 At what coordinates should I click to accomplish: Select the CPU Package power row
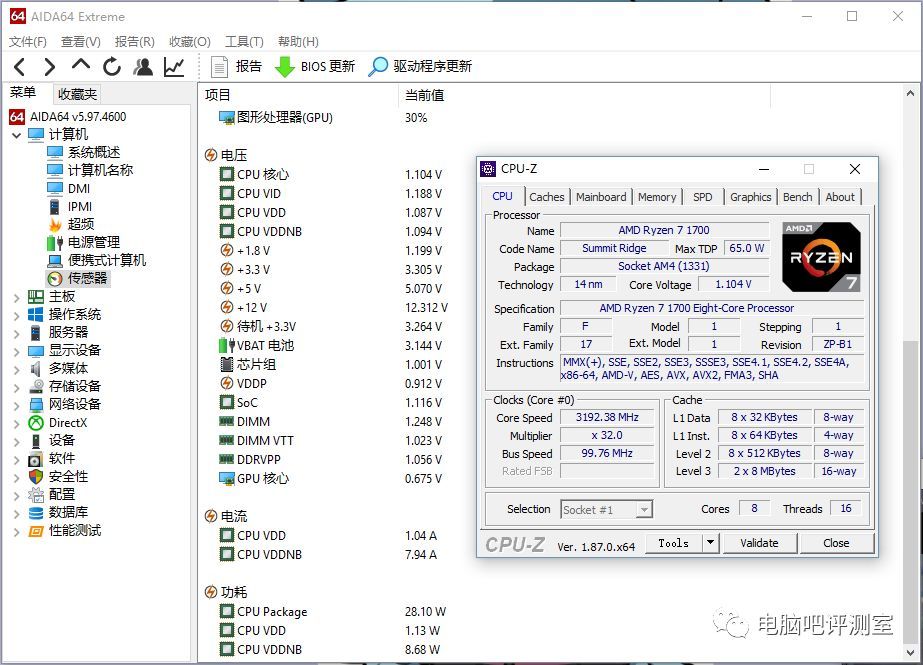(x=333, y=612)
